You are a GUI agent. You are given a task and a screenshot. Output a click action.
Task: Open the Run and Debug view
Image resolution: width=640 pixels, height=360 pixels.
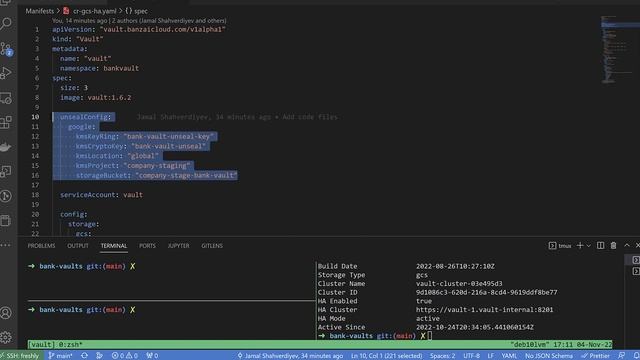(7, 73)
